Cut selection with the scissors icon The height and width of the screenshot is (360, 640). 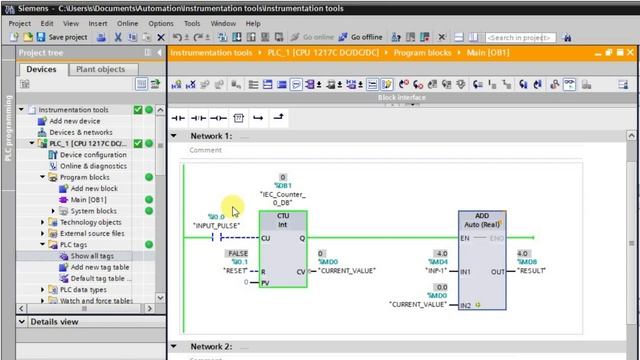[118, 38]
